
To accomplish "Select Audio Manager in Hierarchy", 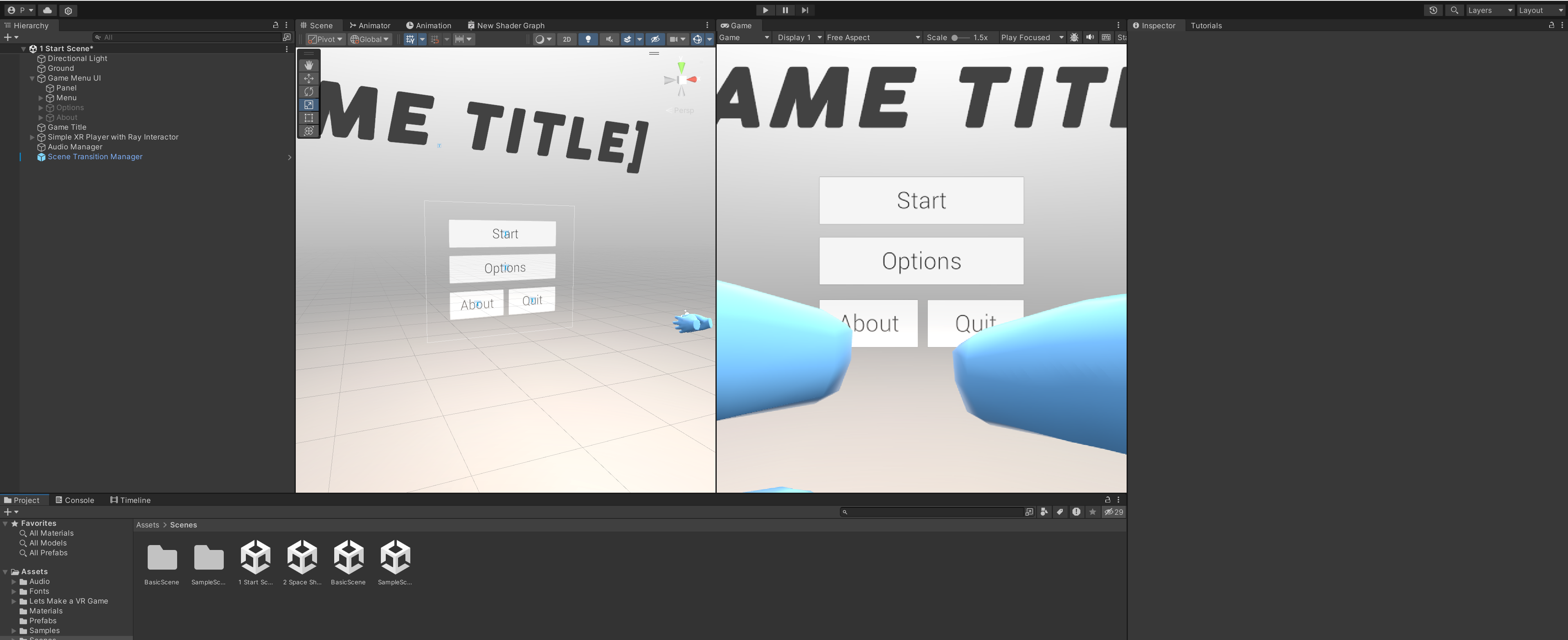I will (75, 147).
